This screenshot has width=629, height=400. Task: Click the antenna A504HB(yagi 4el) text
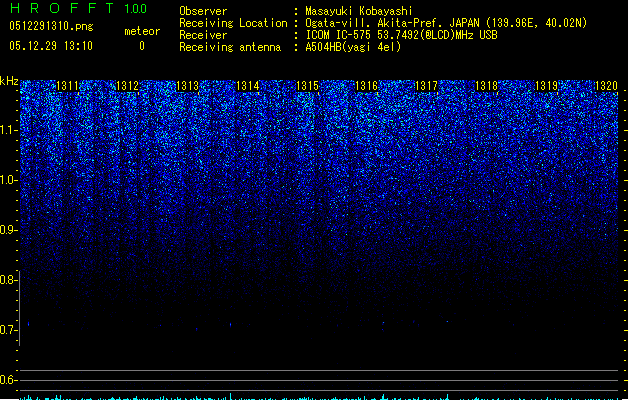[353, 47]
